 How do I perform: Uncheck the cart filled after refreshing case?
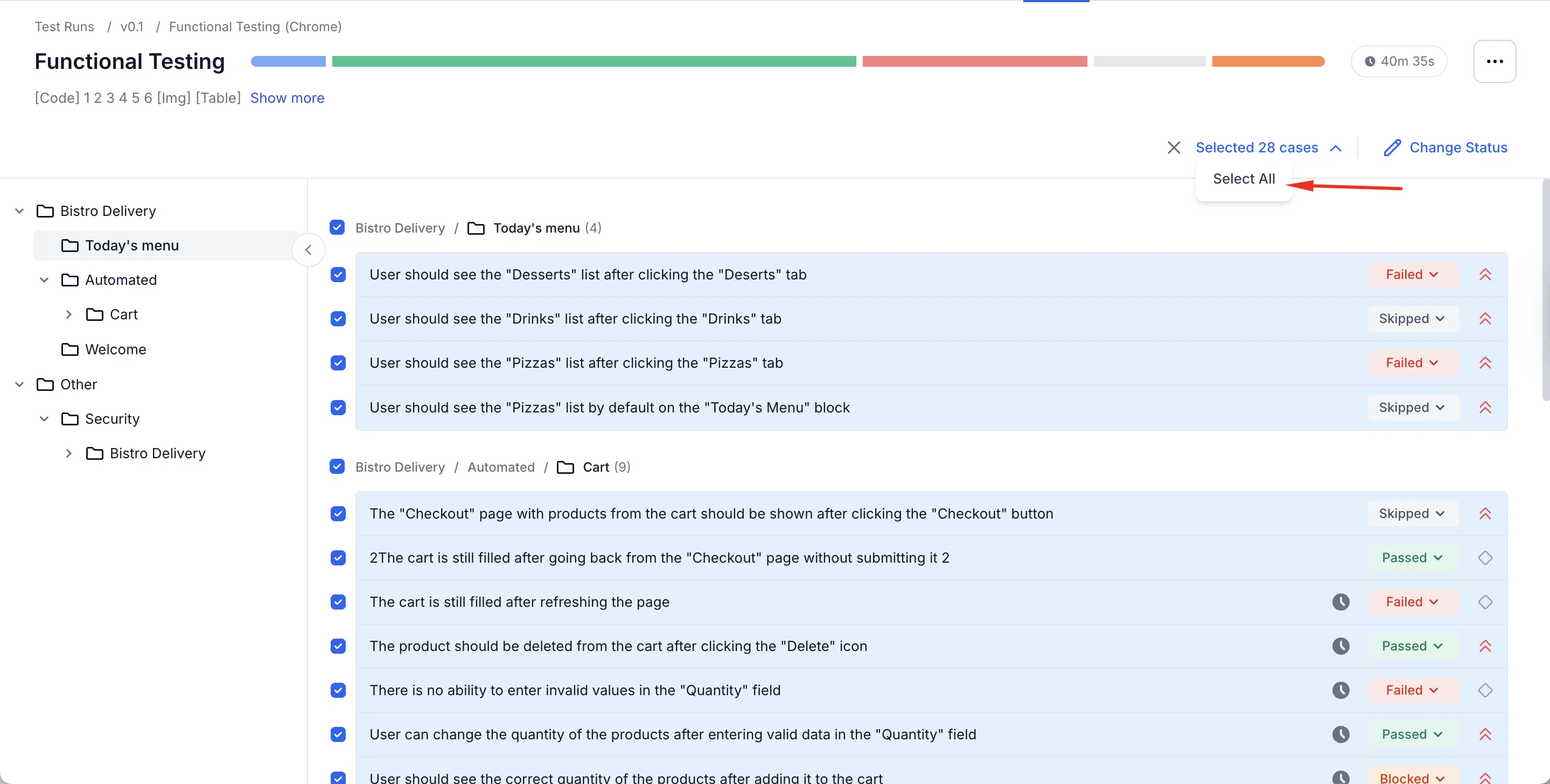[338, 601]
